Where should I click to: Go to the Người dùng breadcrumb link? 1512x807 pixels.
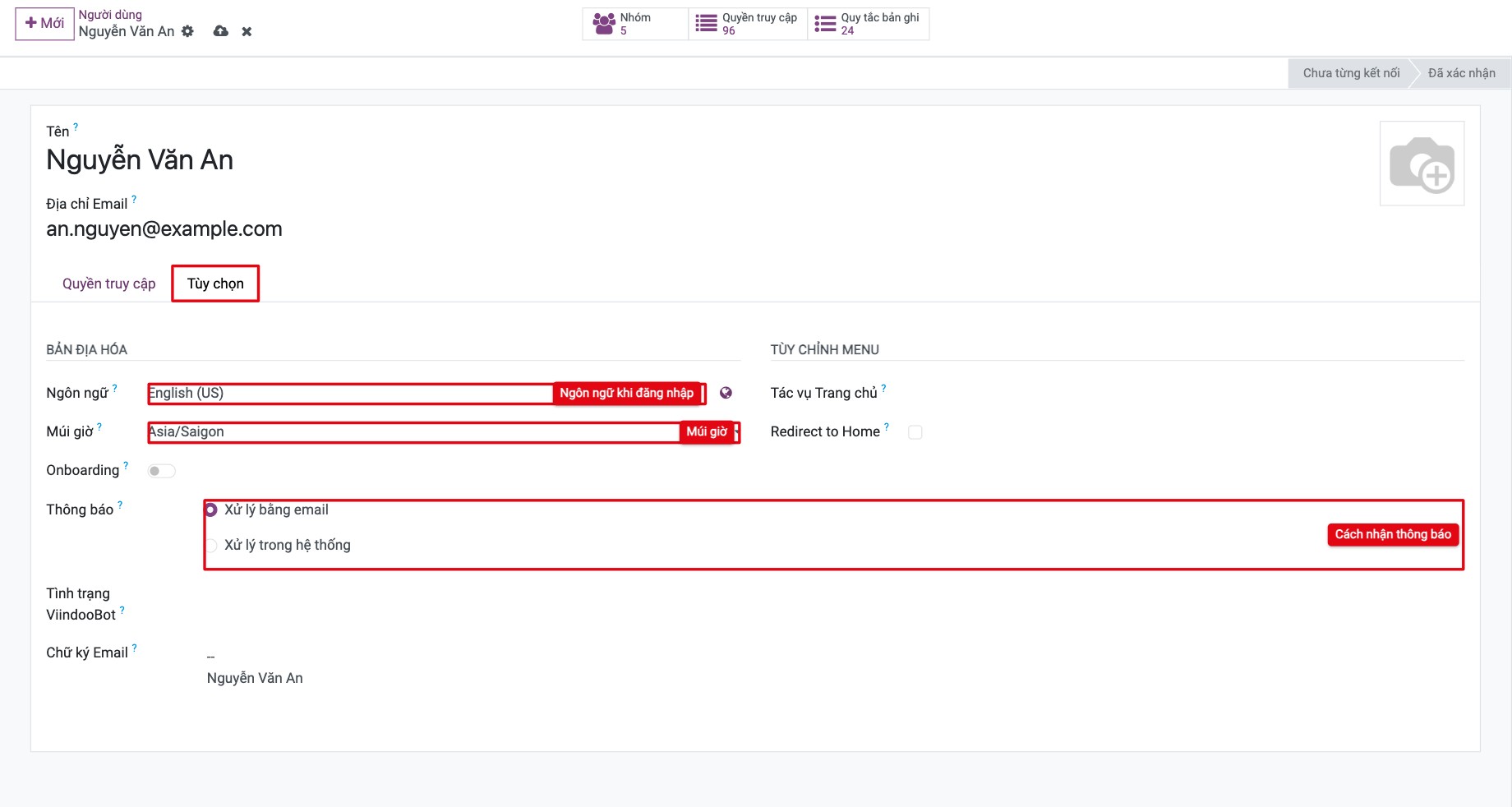[x=110, y=15]
